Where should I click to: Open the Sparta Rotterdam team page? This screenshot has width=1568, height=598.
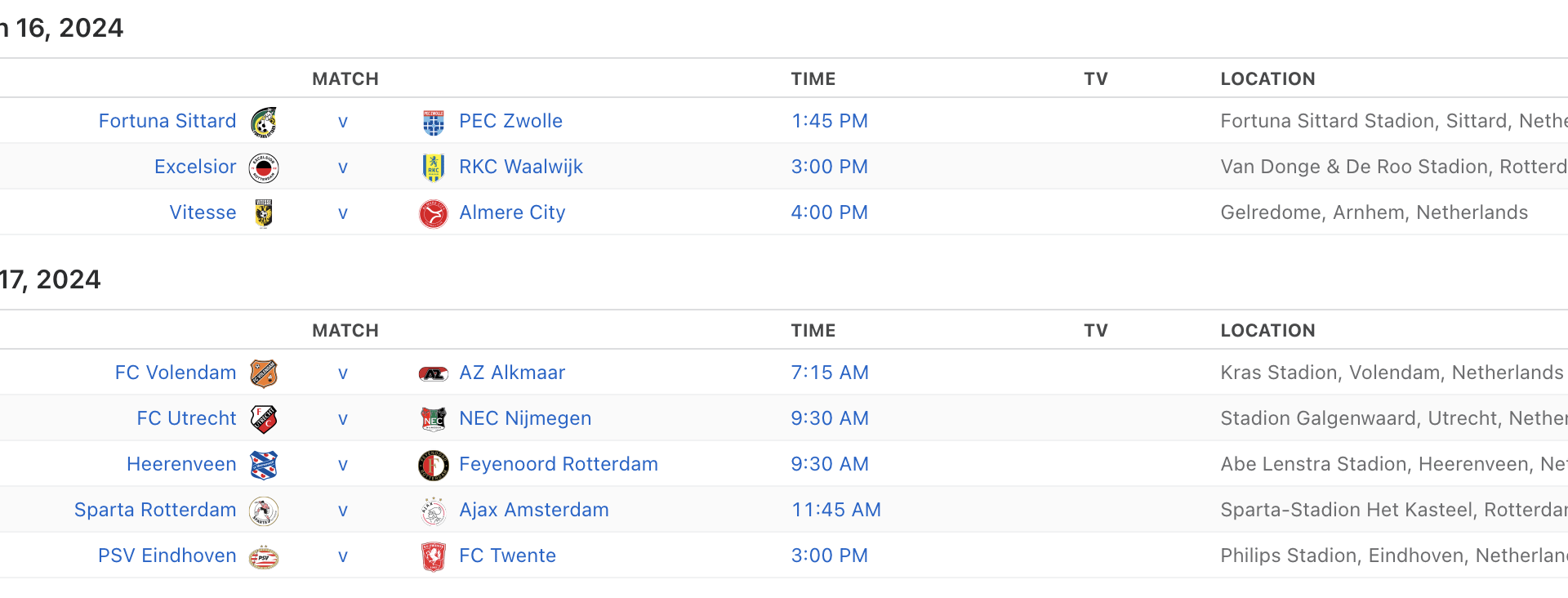pyautogui.click(x=155, y=510)
